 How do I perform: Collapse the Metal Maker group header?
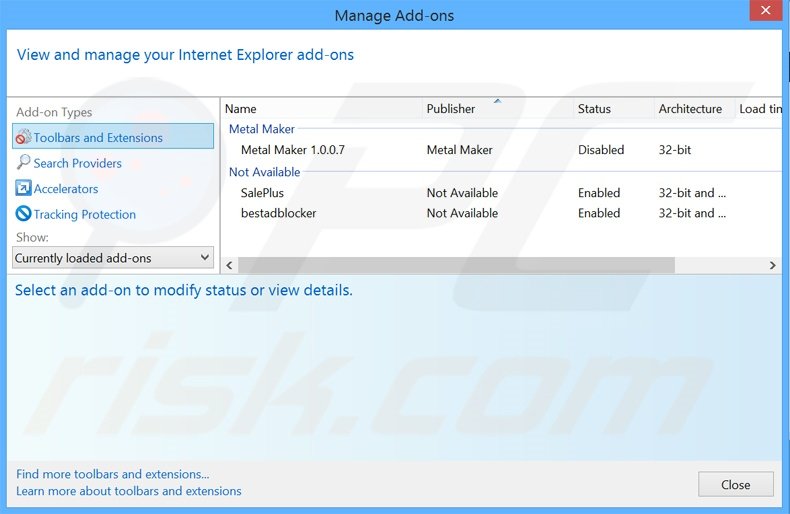(x=261, y=129)
